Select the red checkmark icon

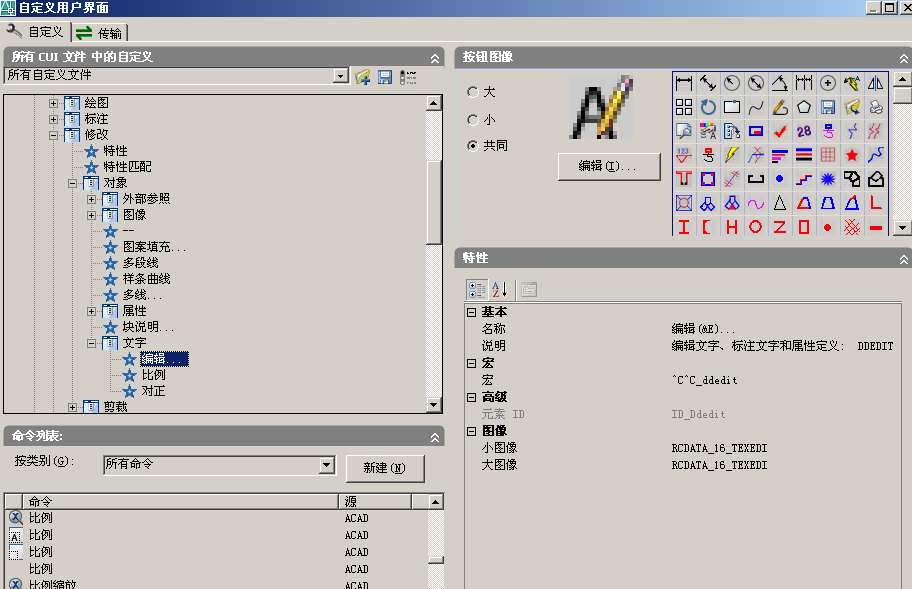click(780, 131)
